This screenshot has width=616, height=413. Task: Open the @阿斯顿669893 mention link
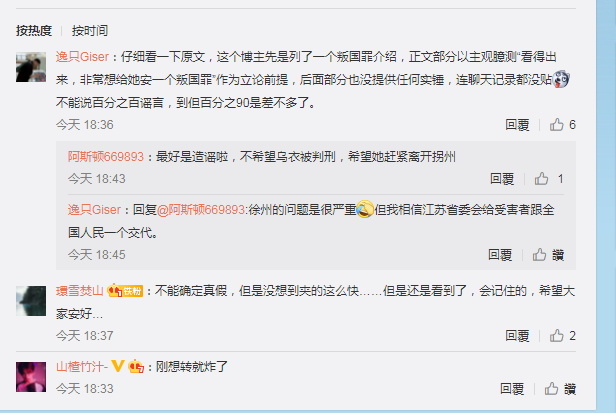(x=201, y=210)
